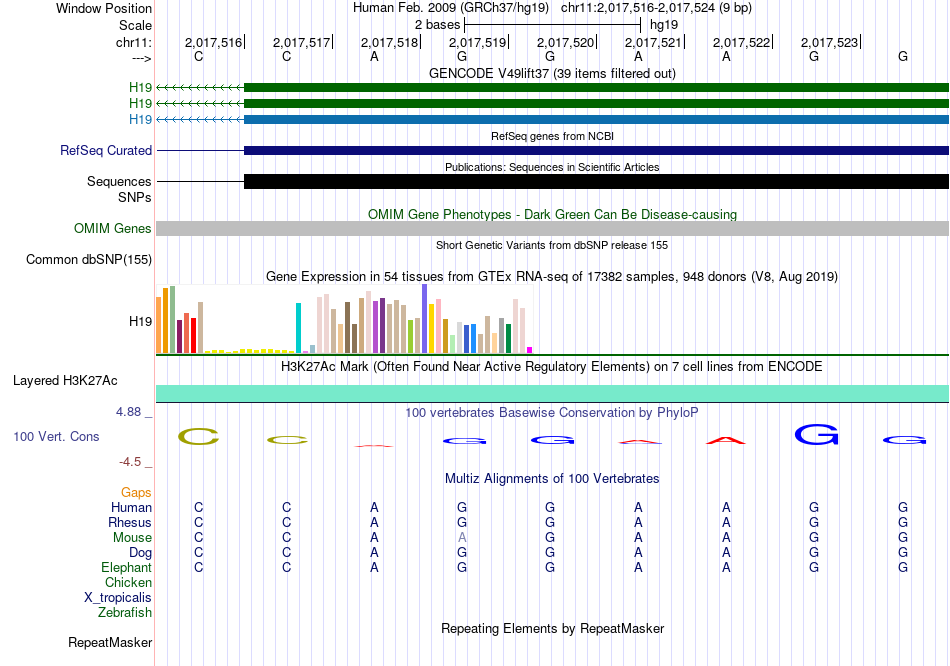
Task: Open Multiz Alignments of 100 Vertebrates title
Action: tap(552, 479)
